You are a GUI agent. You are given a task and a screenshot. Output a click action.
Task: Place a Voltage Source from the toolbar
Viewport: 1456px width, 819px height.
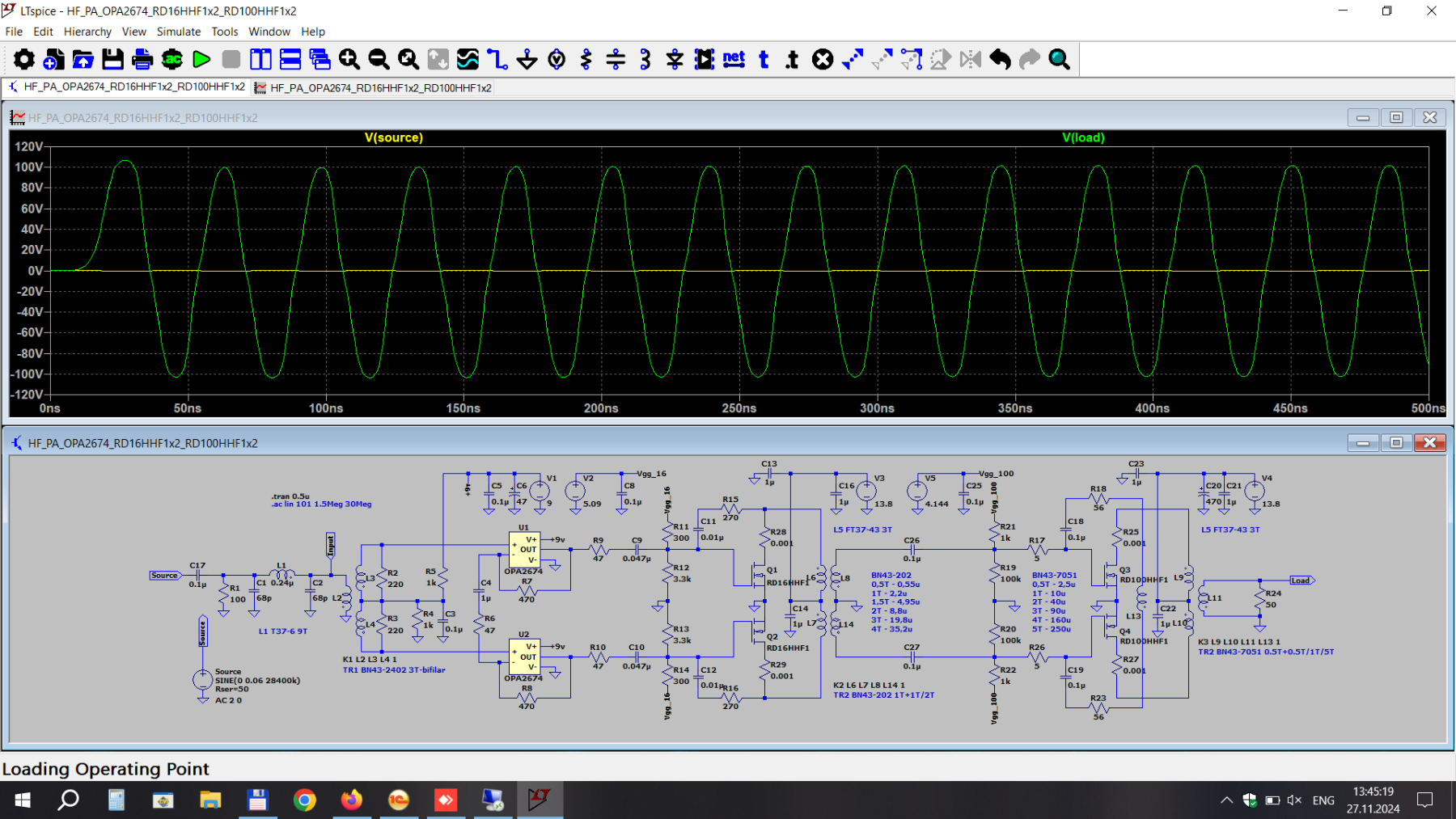pos(557,59)
